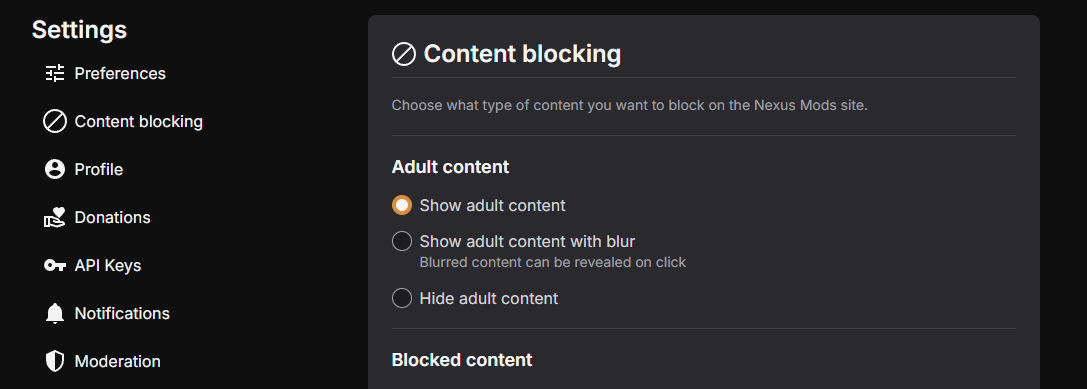Open the Donations menu entry
This screenshot has width=1087, height=389.
(x=112, y=218)
